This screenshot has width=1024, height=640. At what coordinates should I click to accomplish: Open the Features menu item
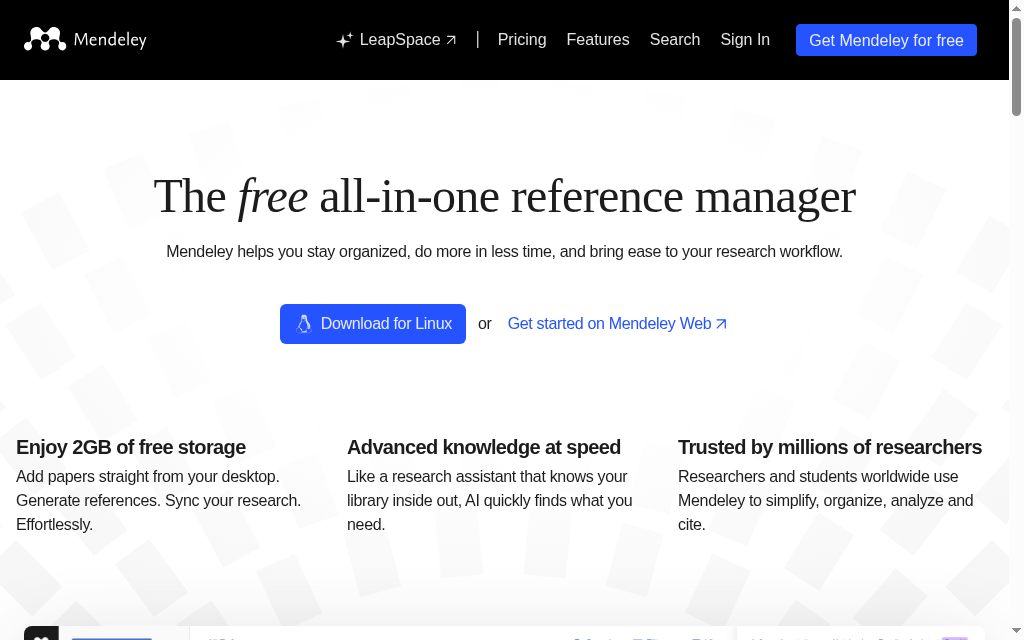coord(598,40)
